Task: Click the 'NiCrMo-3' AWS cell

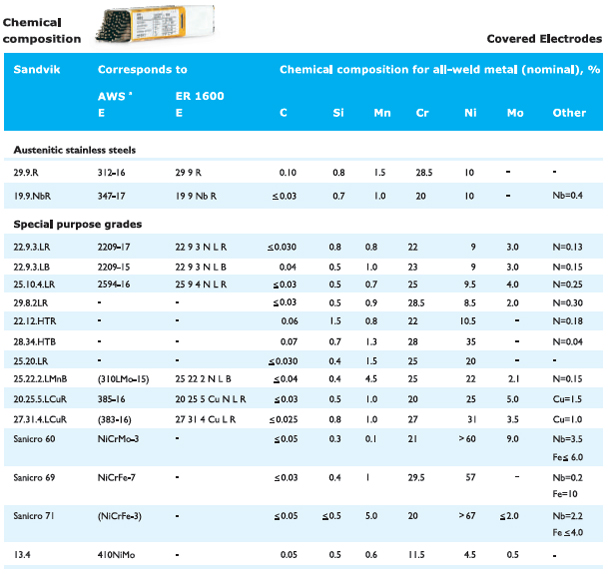Action: pos(118,439)
